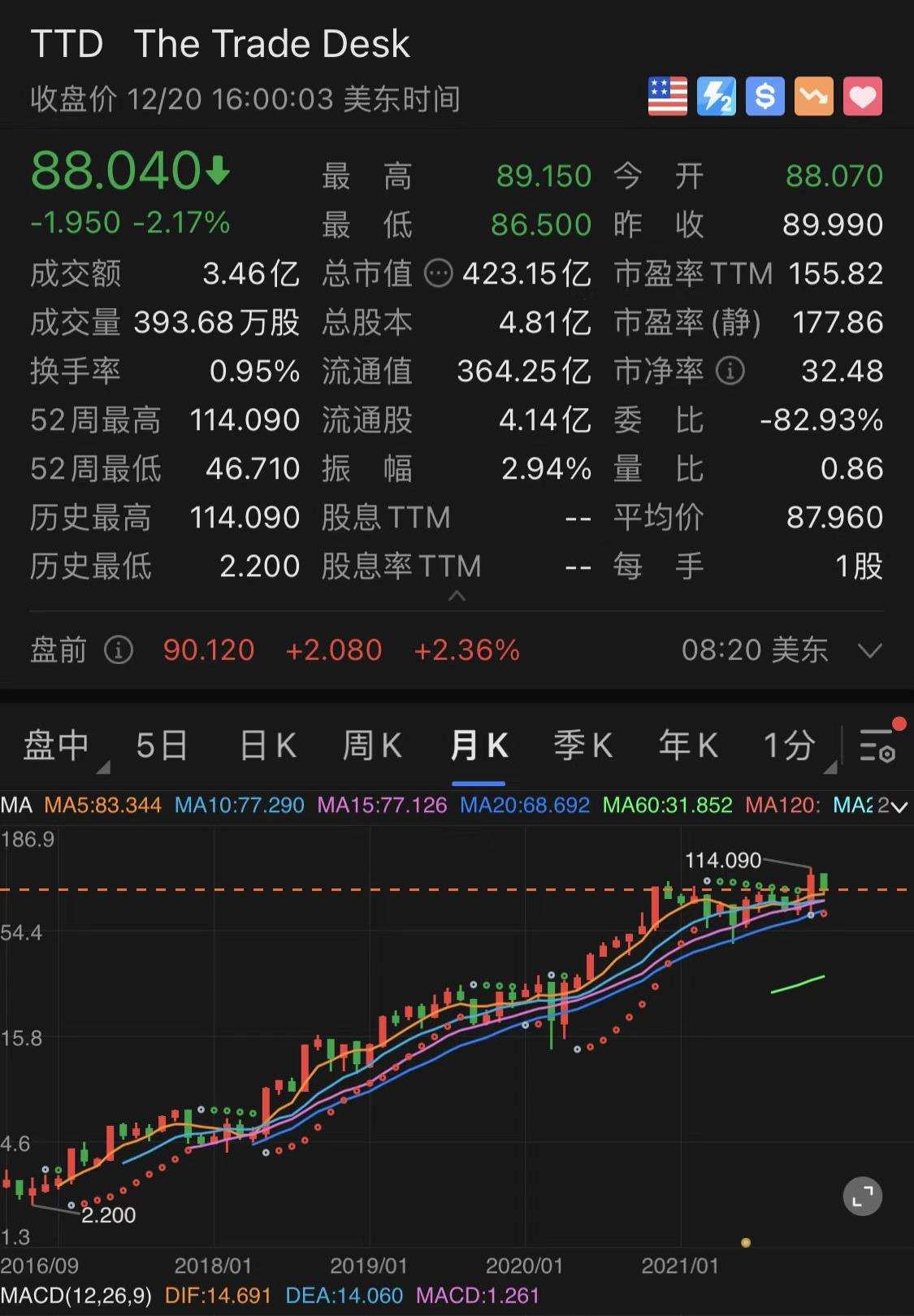Tap the pre-market change +2.36%
The image size is (914, 1316).
coord(466,650)
